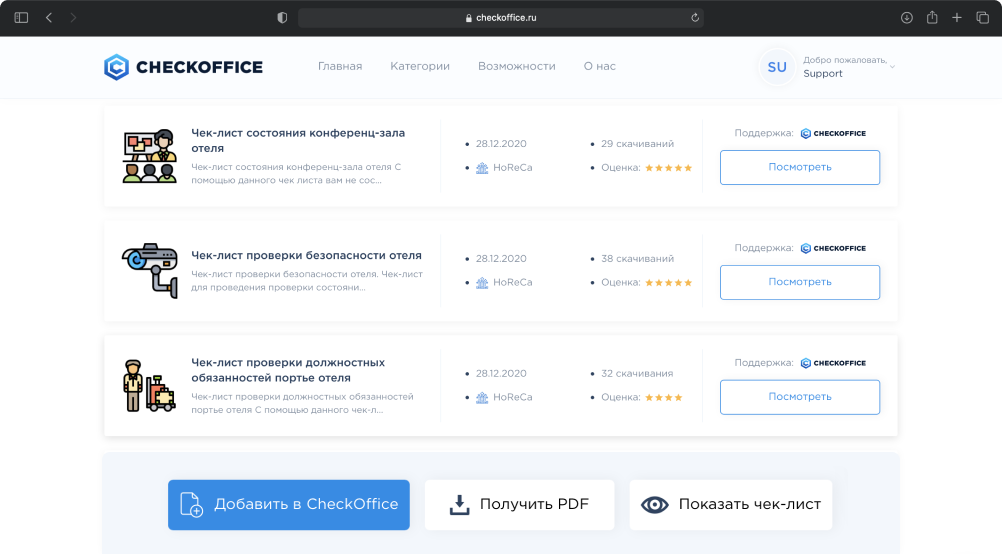The height and width of the screenshot is (554, 1002).
Task: Click Посмотреть for hotel security checklist
Action: pyautogui.click(x=799, y=282)
